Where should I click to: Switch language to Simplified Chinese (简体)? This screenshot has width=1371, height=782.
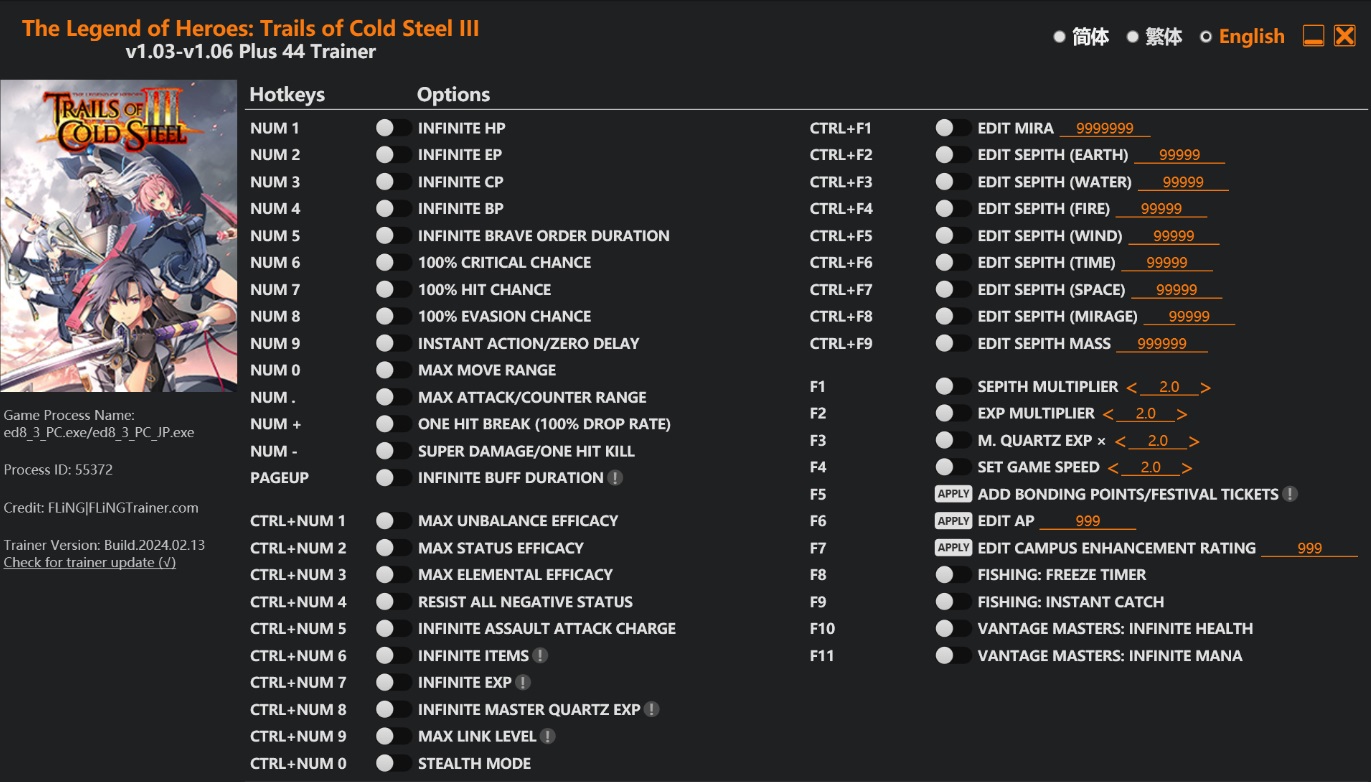tap(1059, 37)
